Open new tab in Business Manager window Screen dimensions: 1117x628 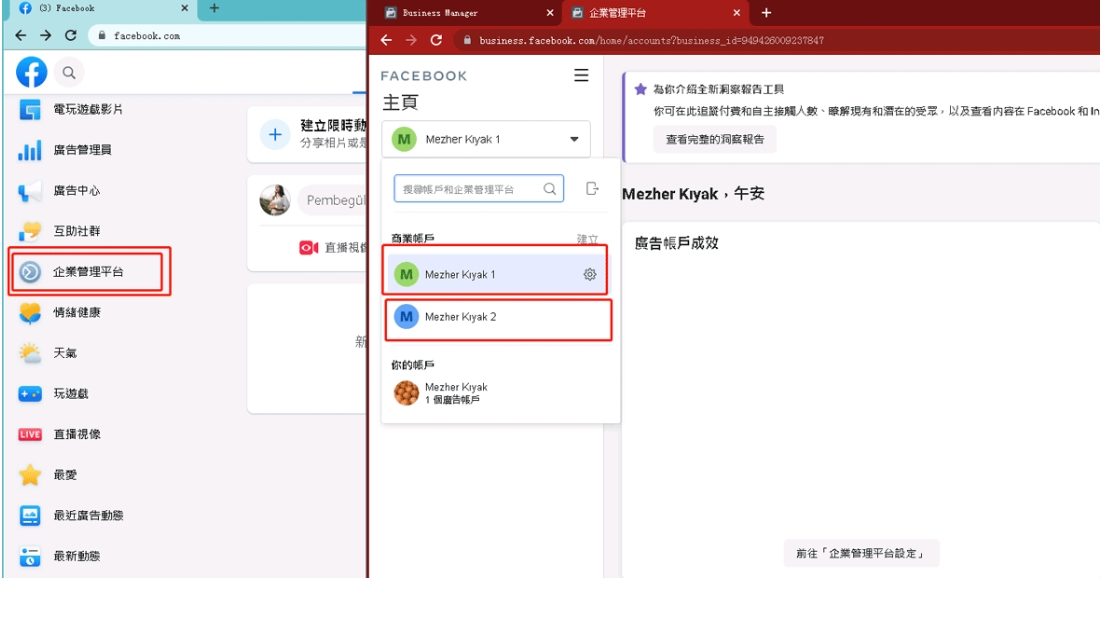(767, 13)
